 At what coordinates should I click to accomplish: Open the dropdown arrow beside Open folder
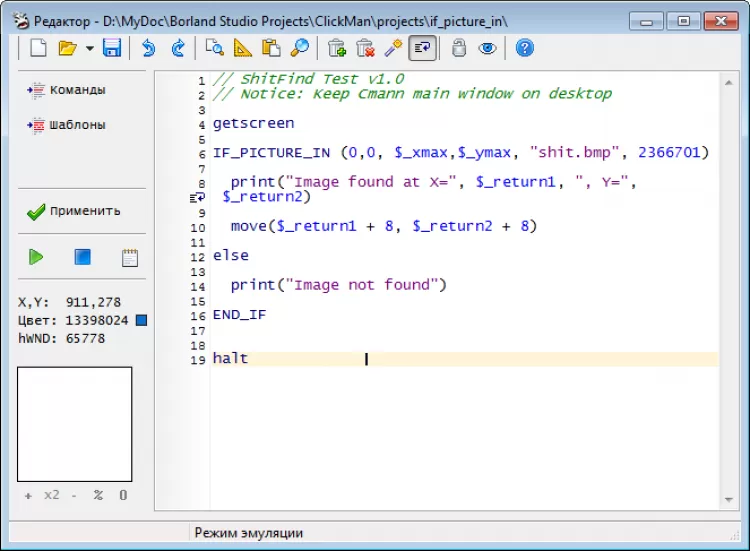point(89,48)
